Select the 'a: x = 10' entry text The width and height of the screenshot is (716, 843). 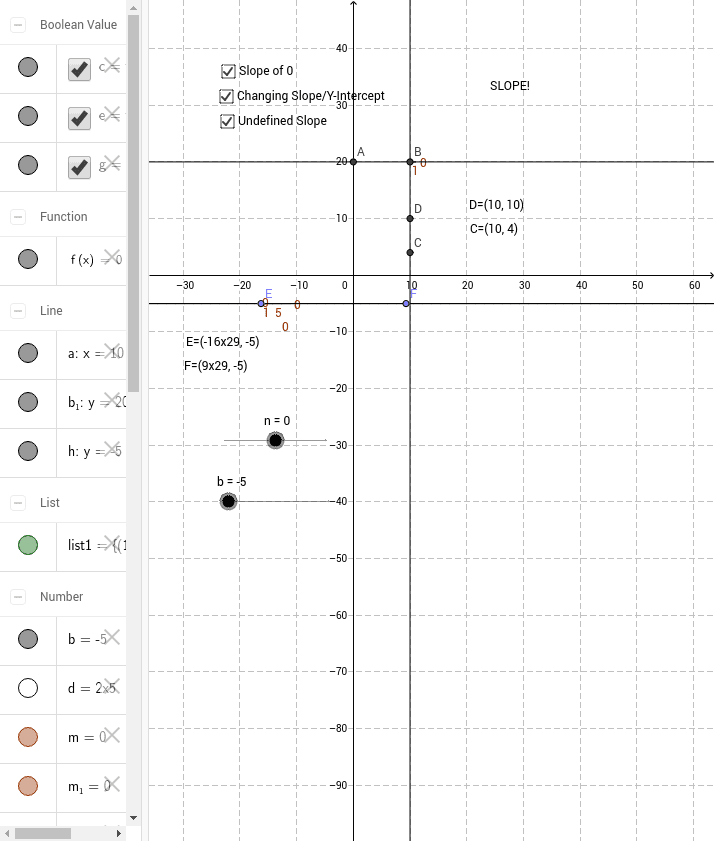pyautogui.click(x=96, y=354)
